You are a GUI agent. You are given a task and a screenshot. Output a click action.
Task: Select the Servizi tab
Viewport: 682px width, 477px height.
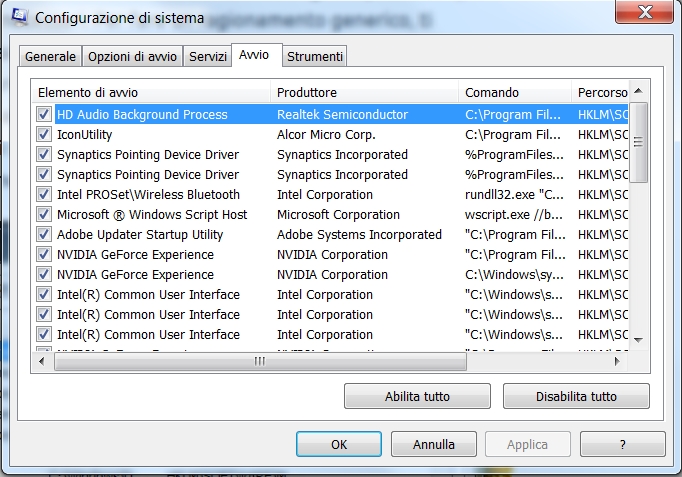coord(207,57)
